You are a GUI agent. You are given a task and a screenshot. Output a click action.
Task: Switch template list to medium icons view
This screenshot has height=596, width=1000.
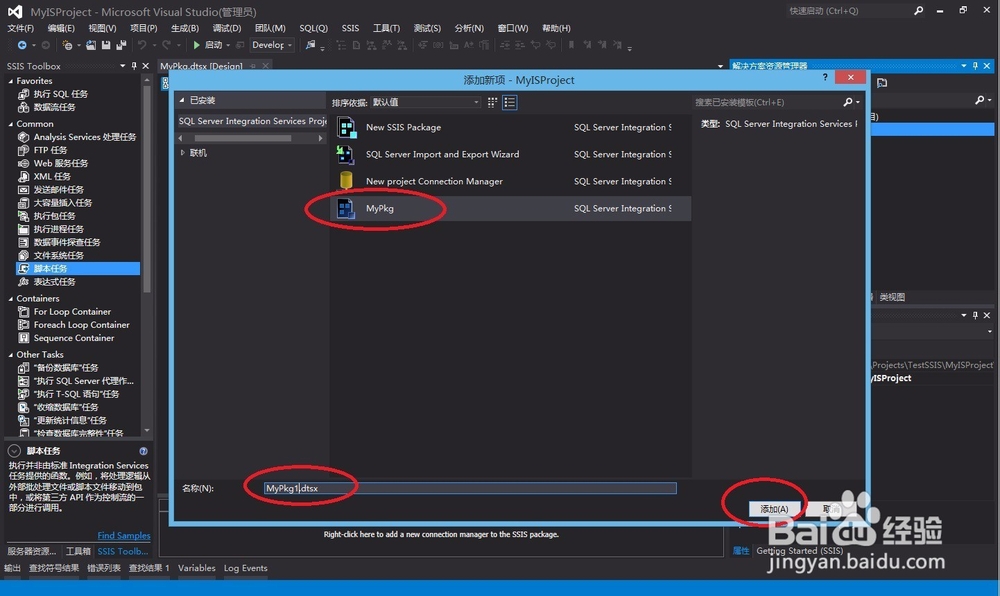pos(492,102)
